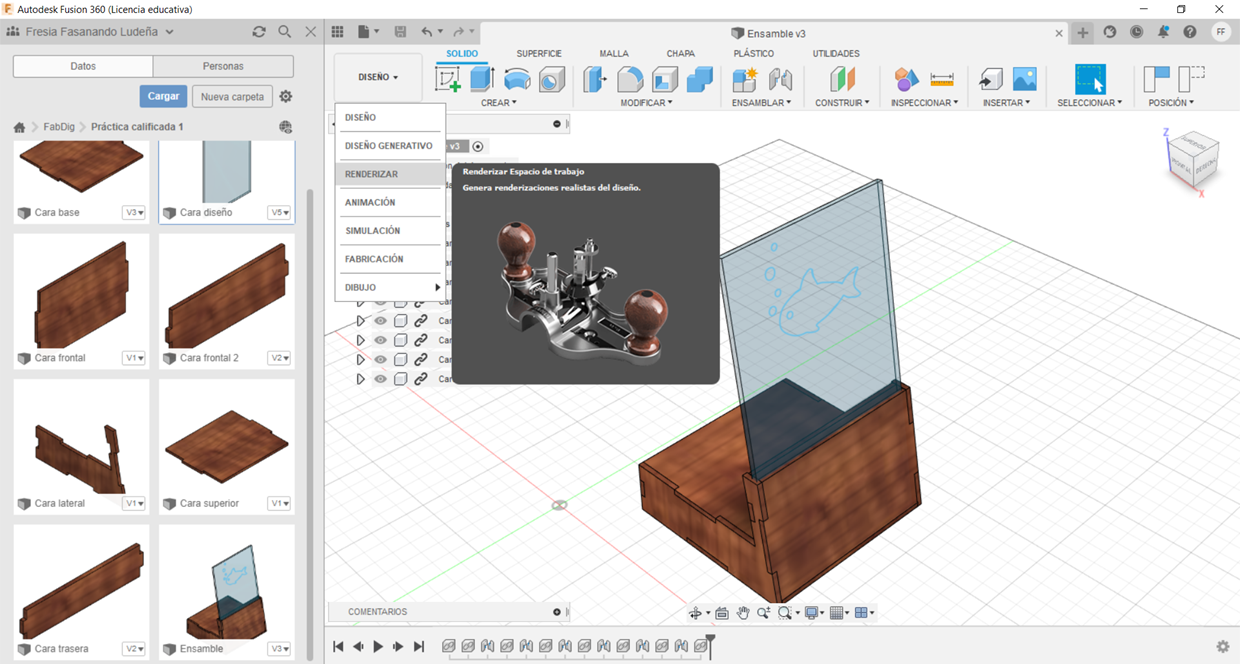Click the Measure ruler icon

(x=942, y=79)
